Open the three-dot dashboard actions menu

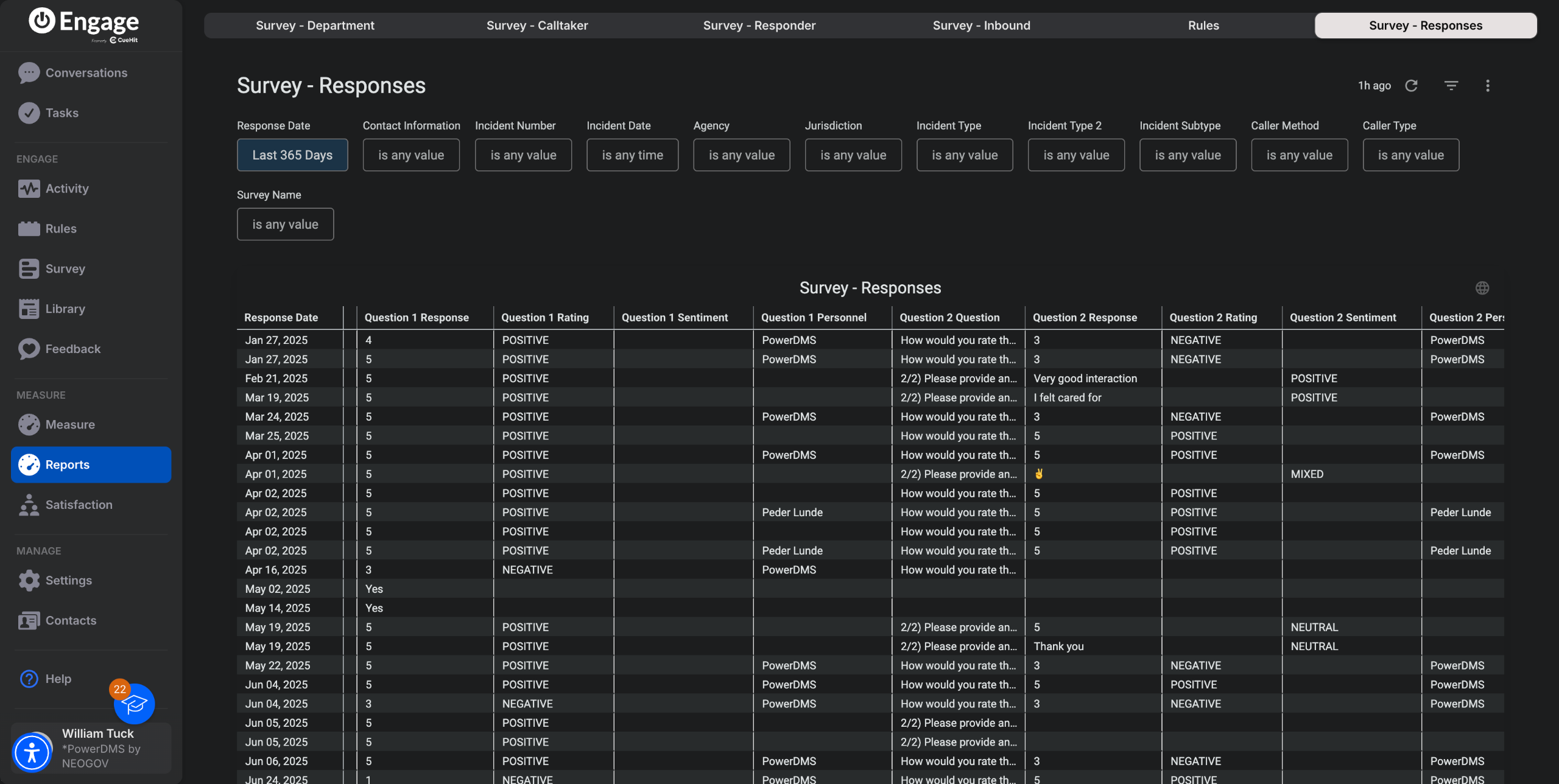click(1487, 86)
